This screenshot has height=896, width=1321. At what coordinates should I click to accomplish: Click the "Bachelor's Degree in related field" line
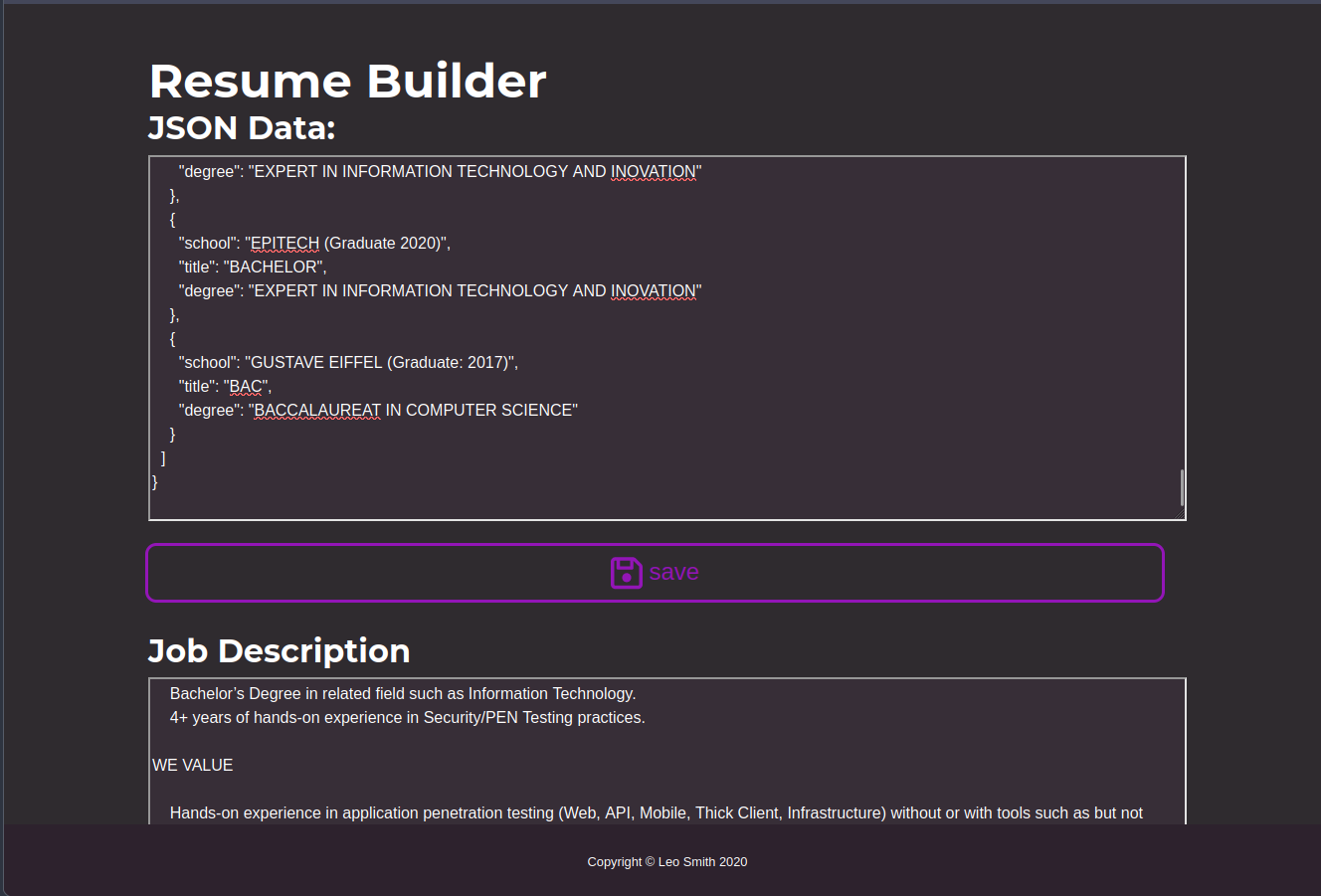coord(402,693)
